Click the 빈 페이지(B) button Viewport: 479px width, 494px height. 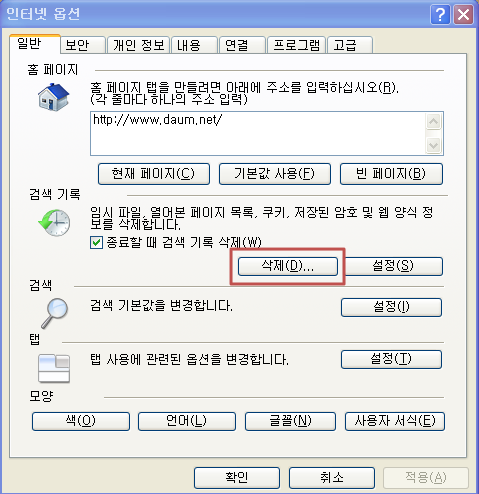click(x=391, y=174)
